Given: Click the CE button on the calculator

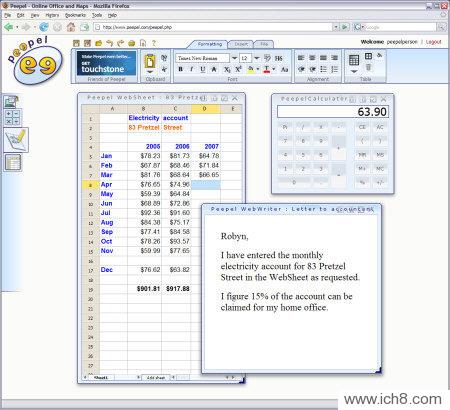Looking at the screenshot, I should [x=362, y=127].
